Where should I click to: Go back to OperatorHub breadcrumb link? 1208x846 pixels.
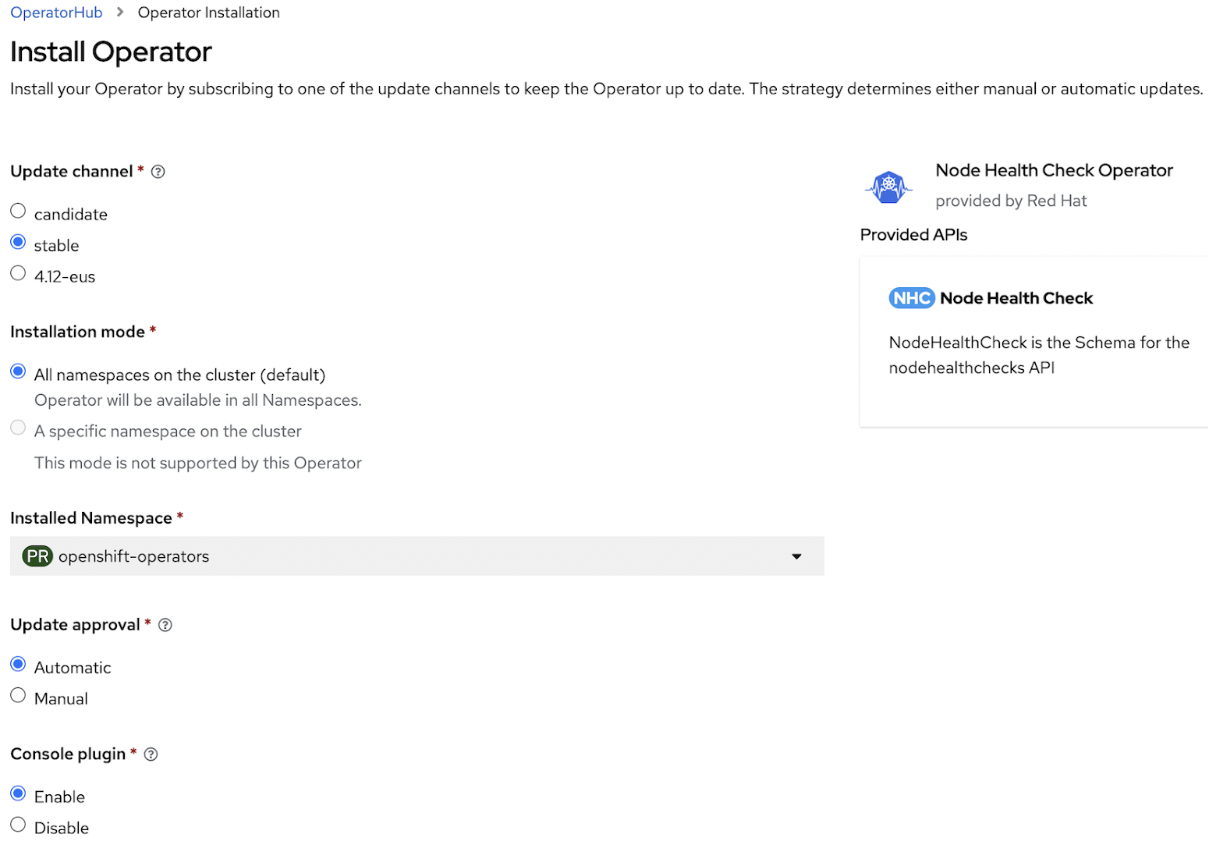pos(56,13)
